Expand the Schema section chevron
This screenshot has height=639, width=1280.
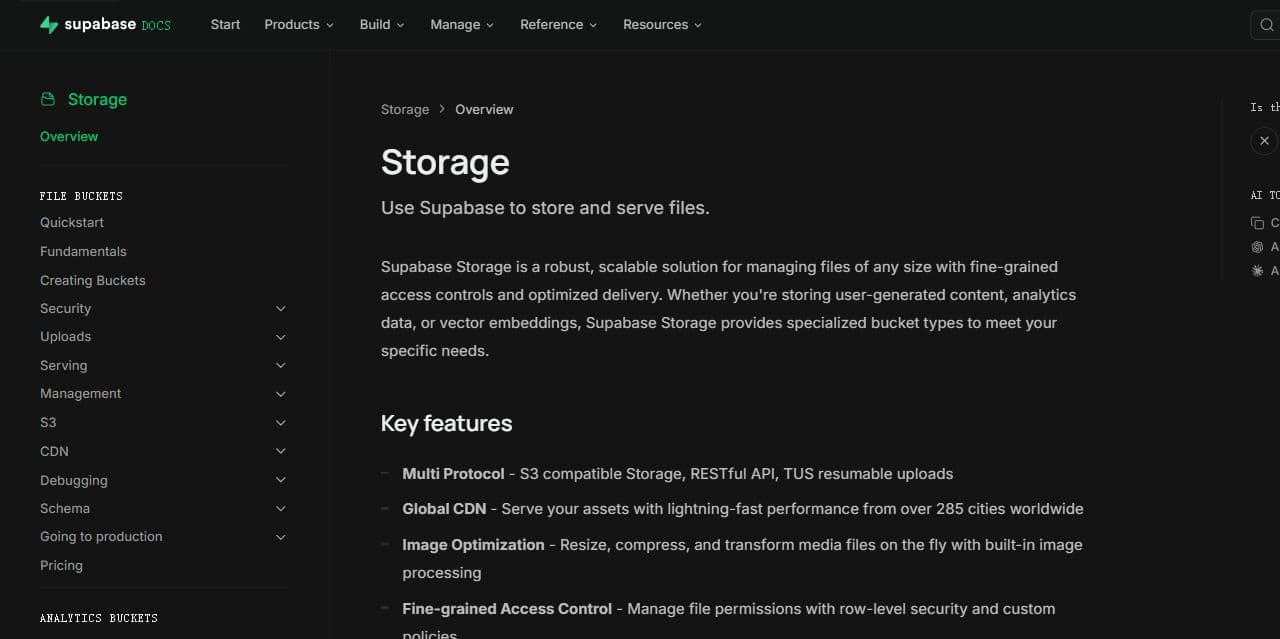pyautogui.click(x=281, y=509)
